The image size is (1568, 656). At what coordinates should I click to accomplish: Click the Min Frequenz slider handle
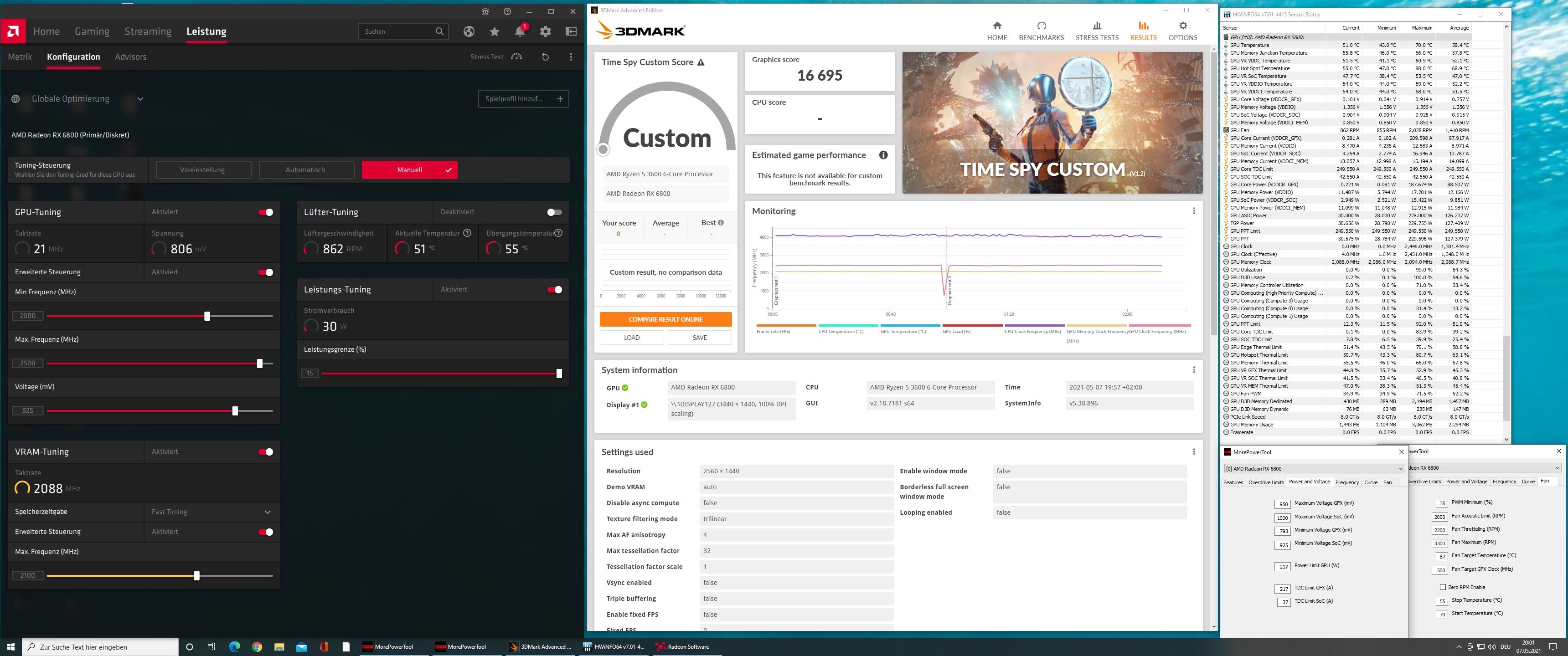[207, 316]
